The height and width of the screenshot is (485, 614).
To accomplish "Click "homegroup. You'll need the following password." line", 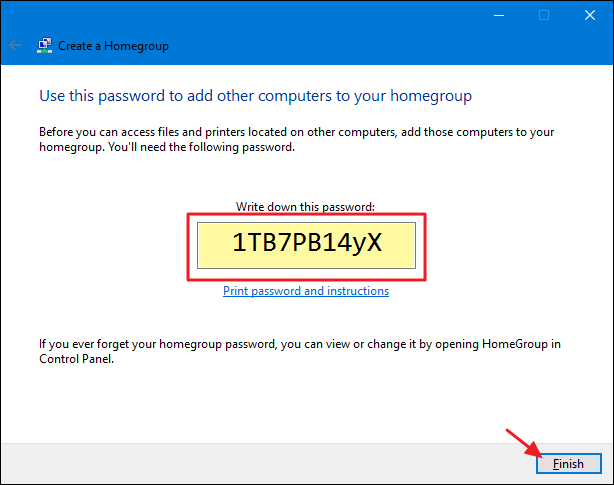I will [x=167, y=147].
